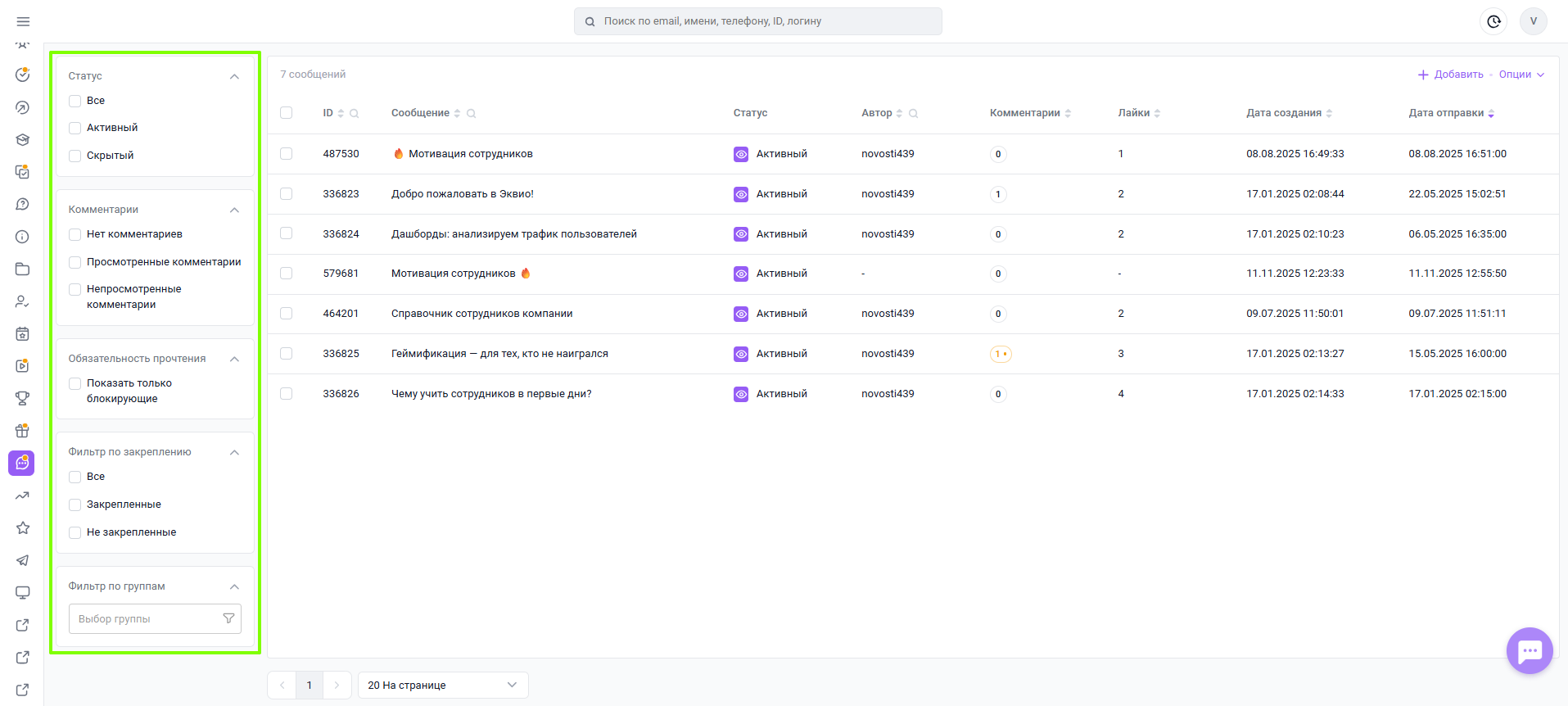Tick Показать только блокирующие checkbox
Viewport: 1568px width, 706px height.
[75, 383]
